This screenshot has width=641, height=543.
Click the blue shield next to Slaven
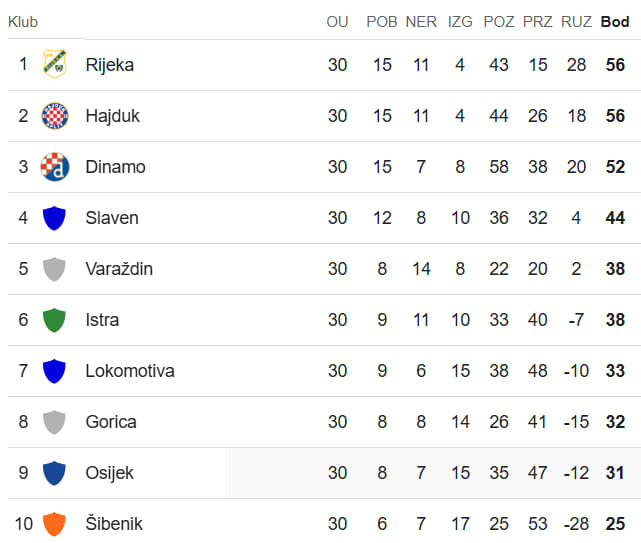pyautogui.click(x=54, y=218)
